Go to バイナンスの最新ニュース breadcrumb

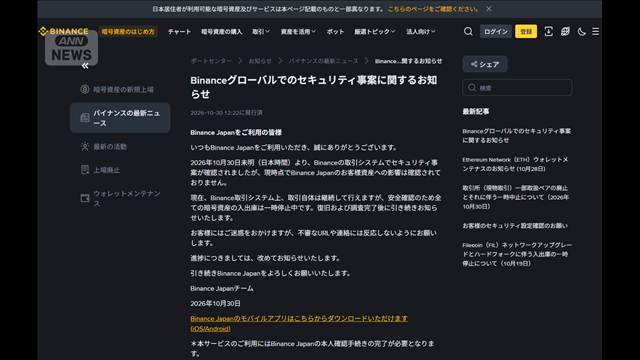(x=324, y=61)
